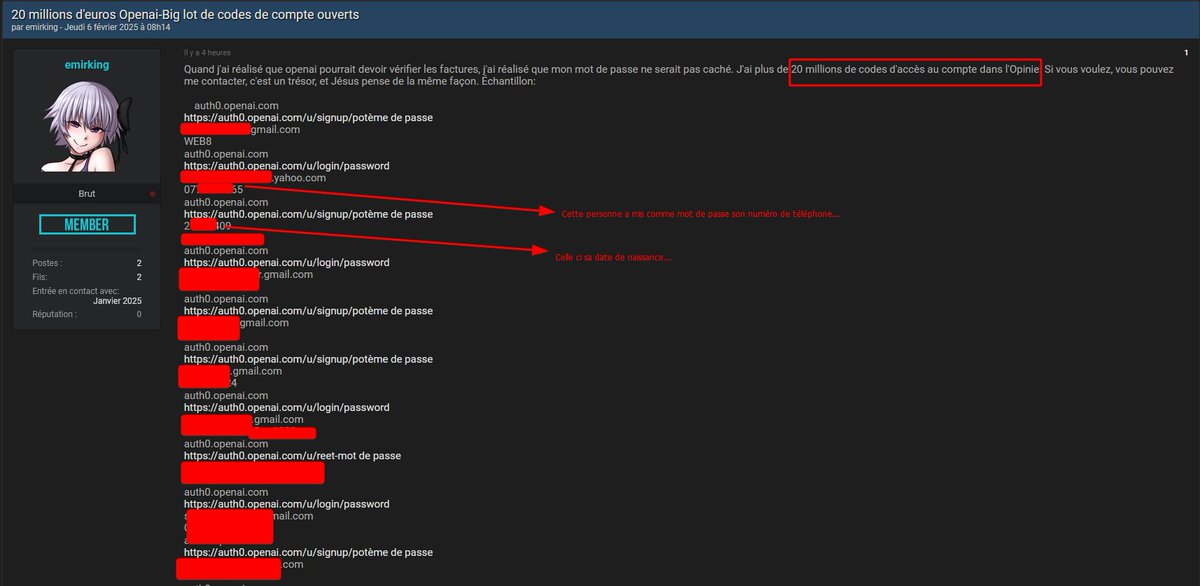1200x586 pixels.
Task: Open post number 1 permalink
Action: pyautogui.click(x=1186, y=52)
